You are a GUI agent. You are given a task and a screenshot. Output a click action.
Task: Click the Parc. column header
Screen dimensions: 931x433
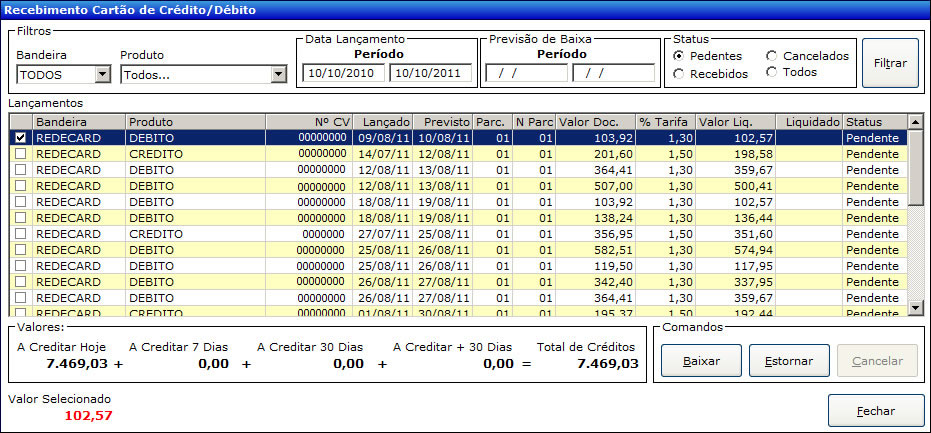coord(493,122)
